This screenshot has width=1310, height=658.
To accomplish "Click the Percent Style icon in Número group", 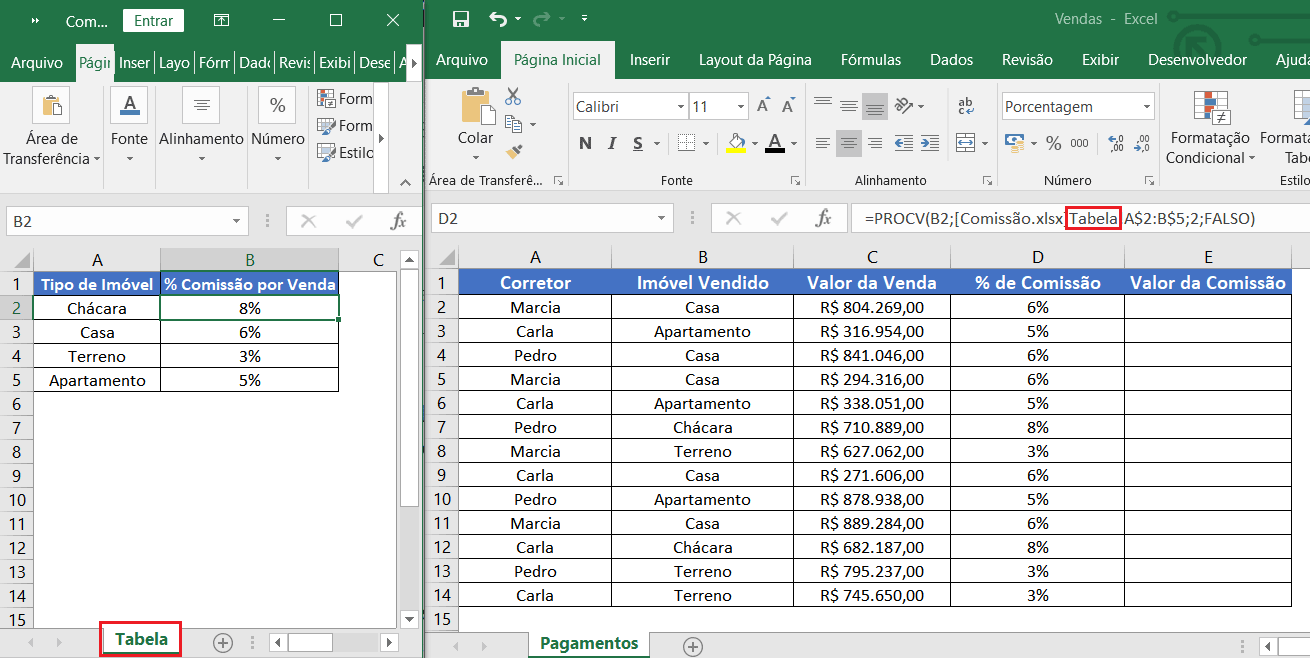I will 1053,143.
